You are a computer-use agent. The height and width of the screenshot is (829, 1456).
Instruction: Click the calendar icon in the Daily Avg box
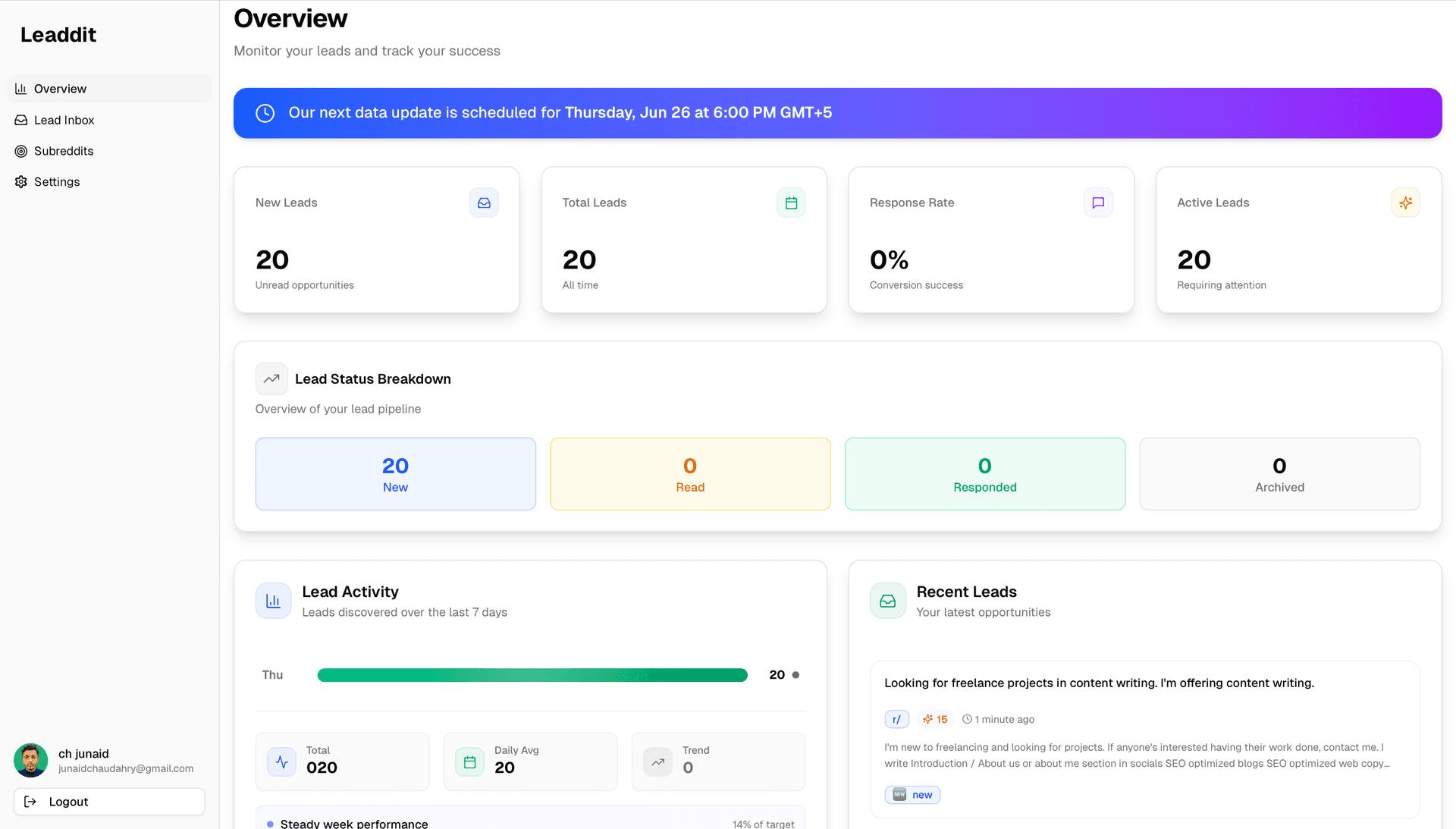click(x=469, y=761)
